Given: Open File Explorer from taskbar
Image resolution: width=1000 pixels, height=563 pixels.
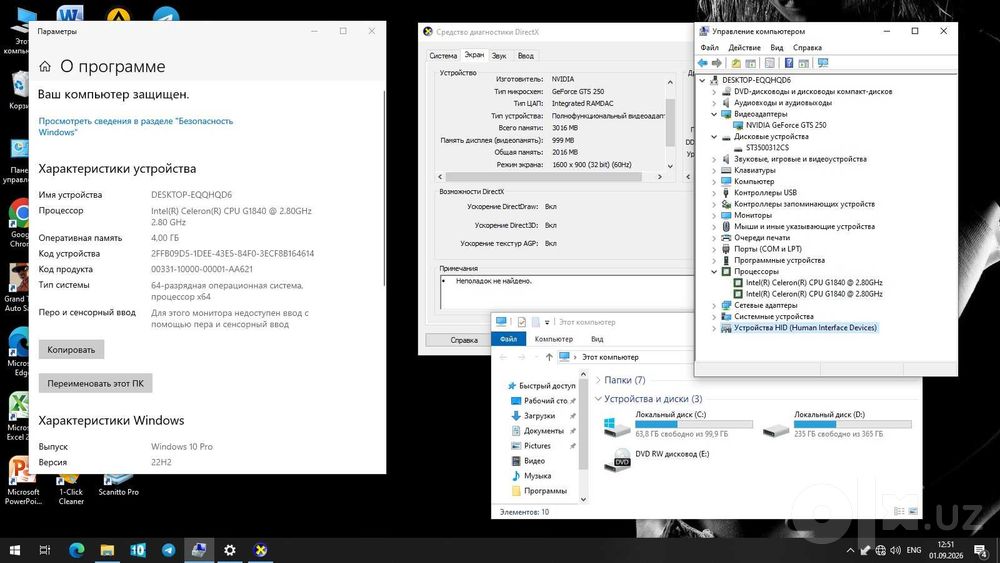Looking at the screenshot, I should coord(107,550).
